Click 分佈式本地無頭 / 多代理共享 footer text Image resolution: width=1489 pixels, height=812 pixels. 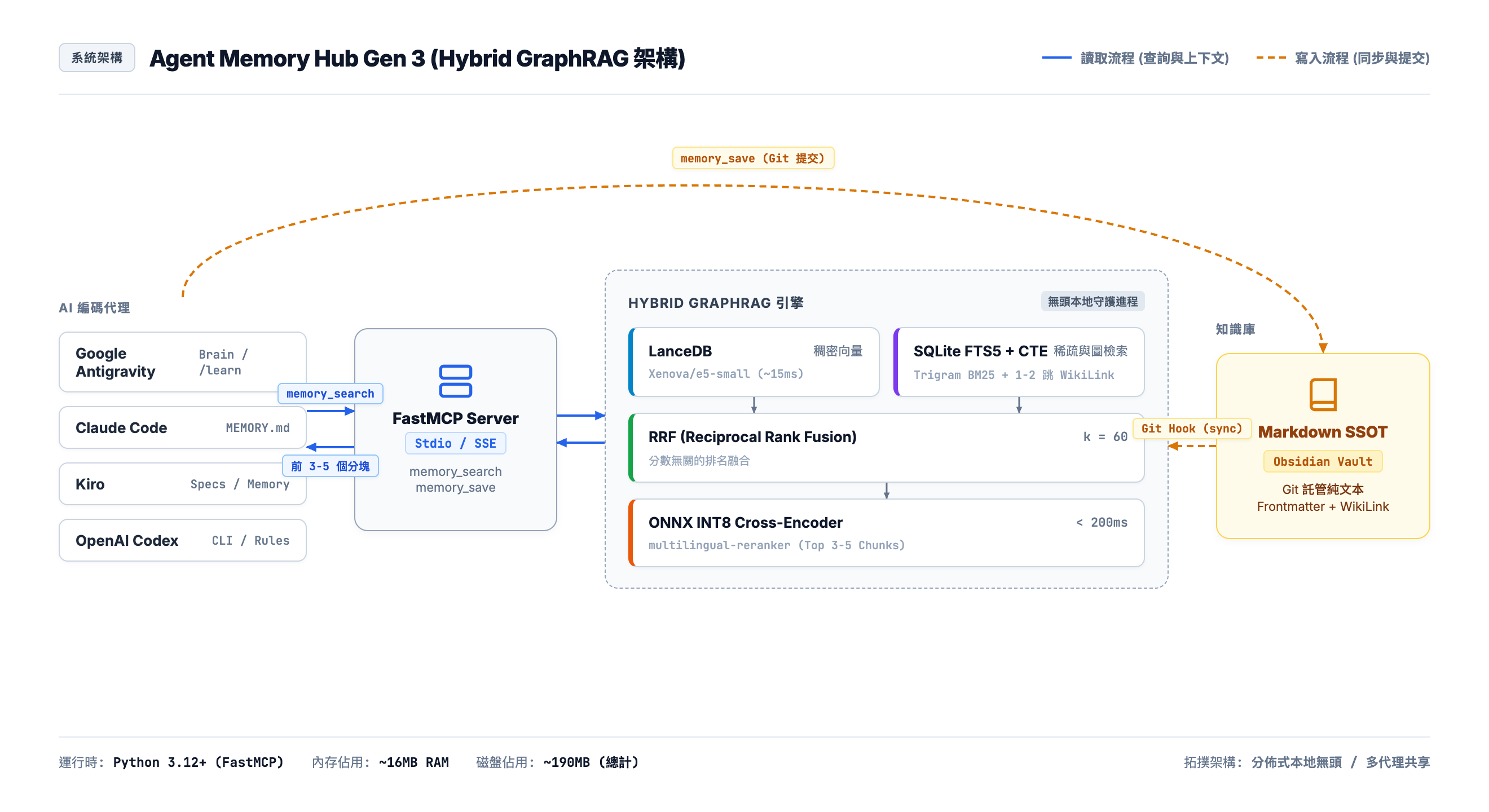pos(1340,762)
